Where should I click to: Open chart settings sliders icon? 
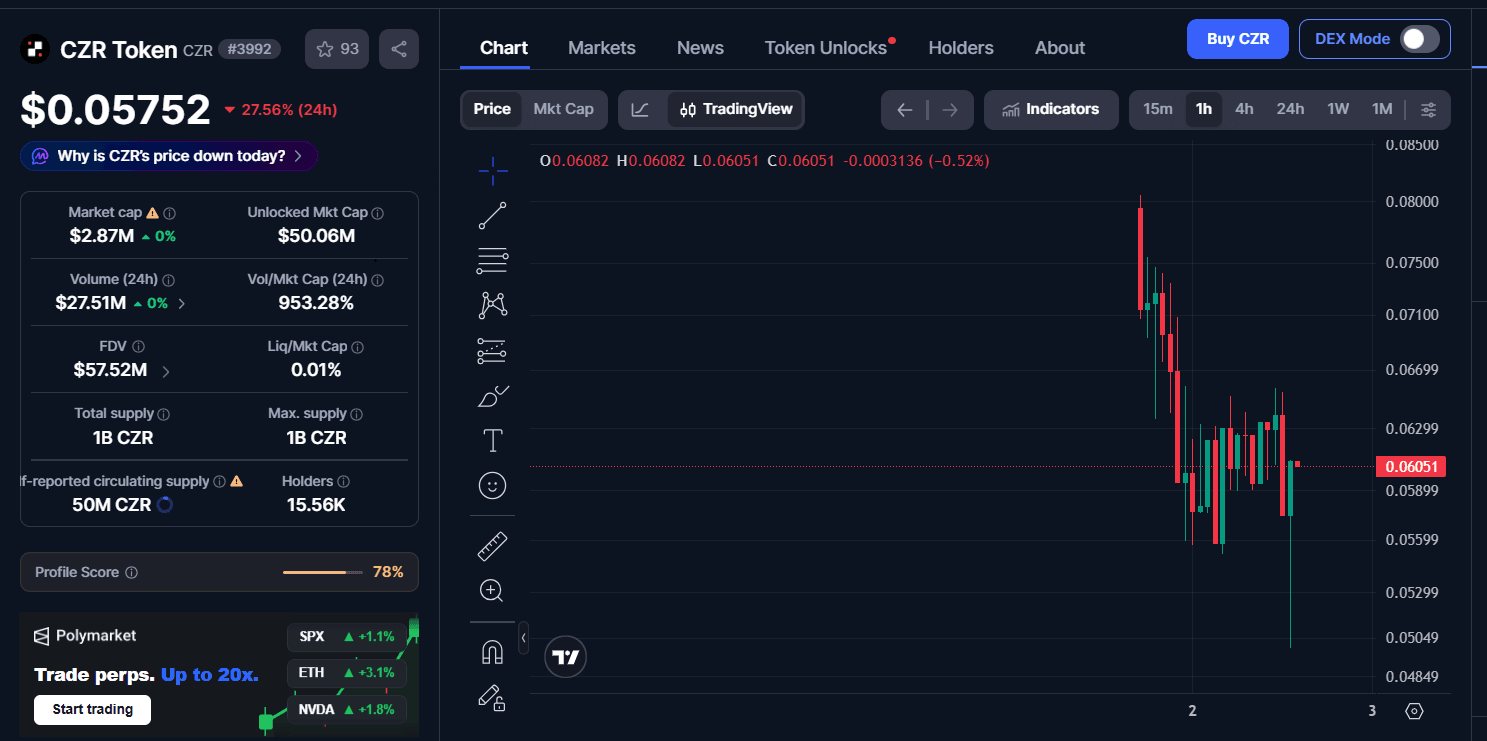[x=1429, y=110]
